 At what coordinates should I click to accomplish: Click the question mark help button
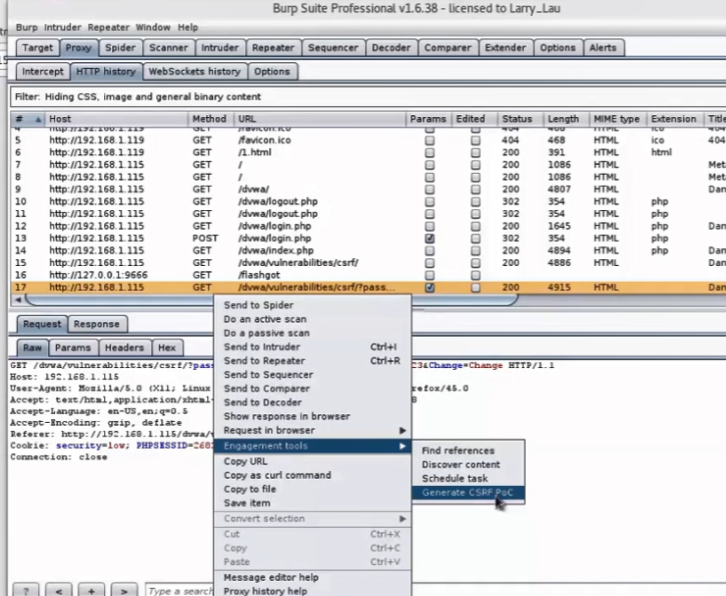(26, 590)
